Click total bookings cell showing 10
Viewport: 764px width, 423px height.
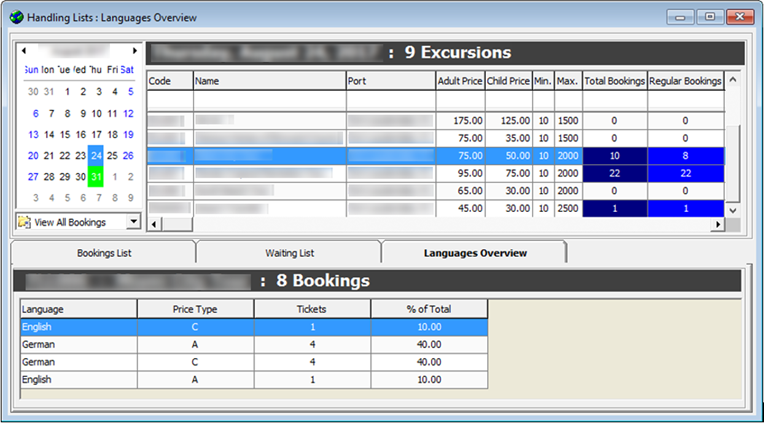pos(615,155)
